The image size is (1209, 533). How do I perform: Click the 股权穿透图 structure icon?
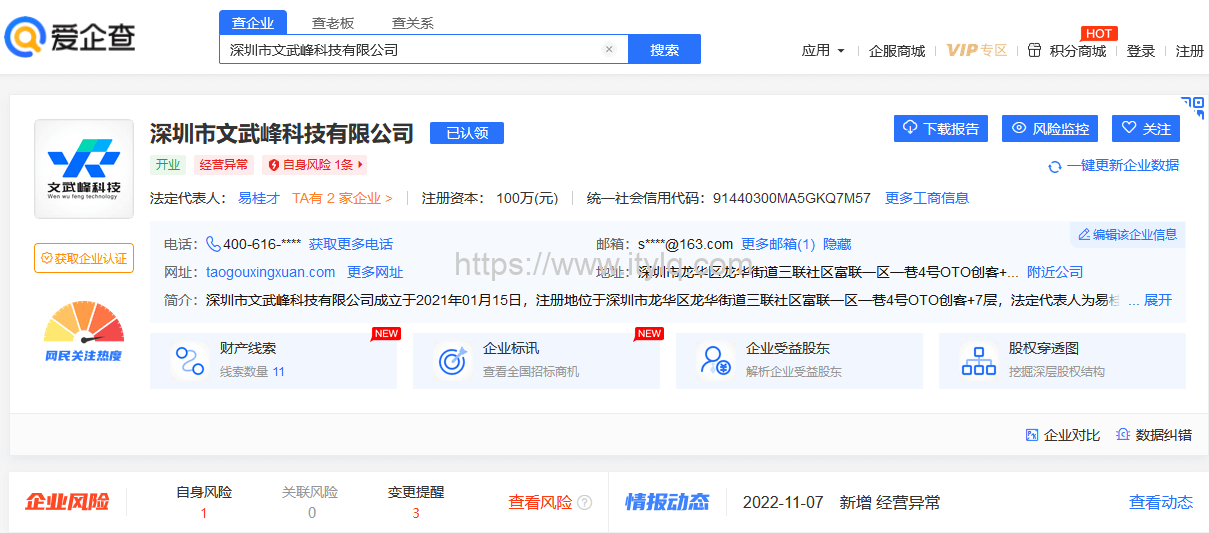(978, 361)
